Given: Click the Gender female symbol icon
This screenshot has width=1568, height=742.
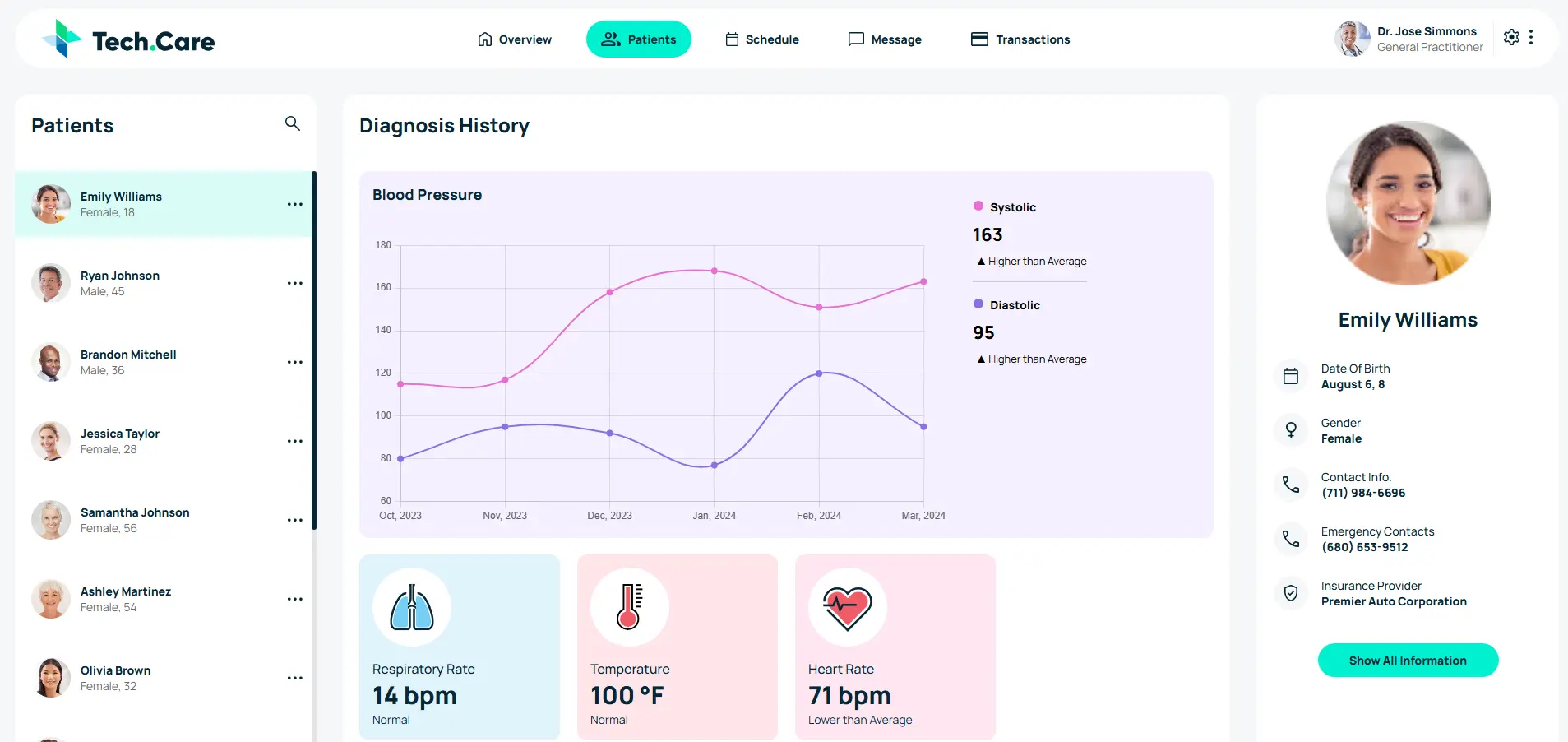Looking at the screenshot, I should [1291, 430].
